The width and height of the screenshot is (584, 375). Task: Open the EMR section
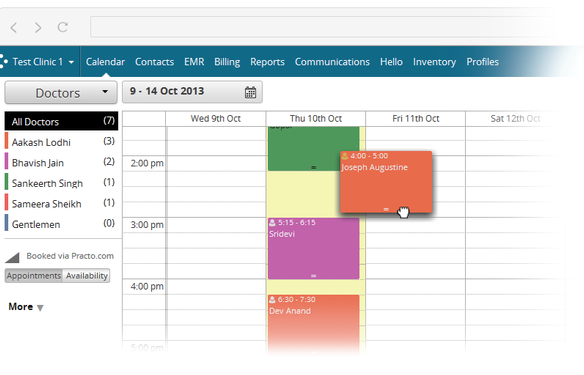click(x=194, y=62)
